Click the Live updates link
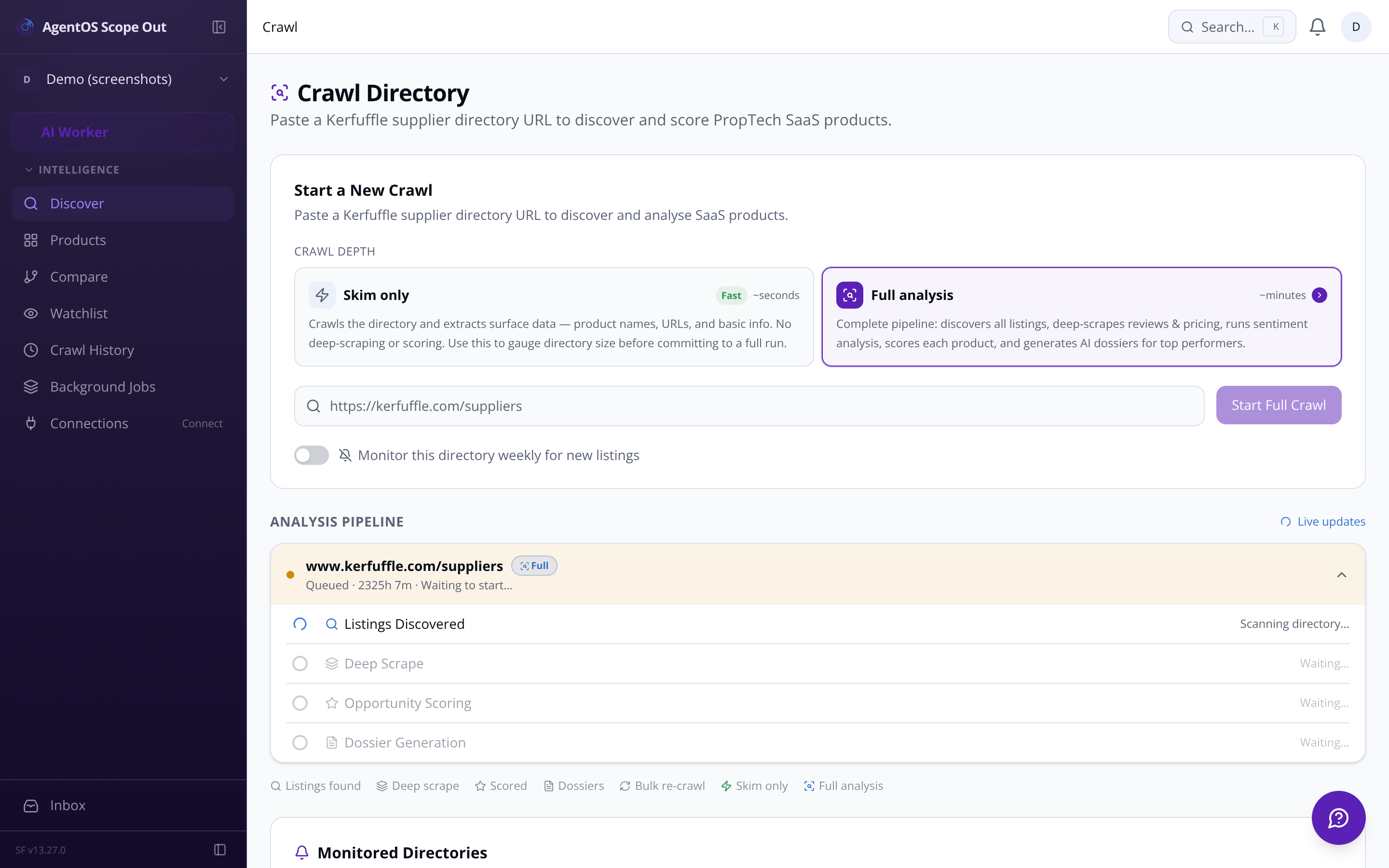This screenshot has height=868, width=1389. tap(1322, 521)
